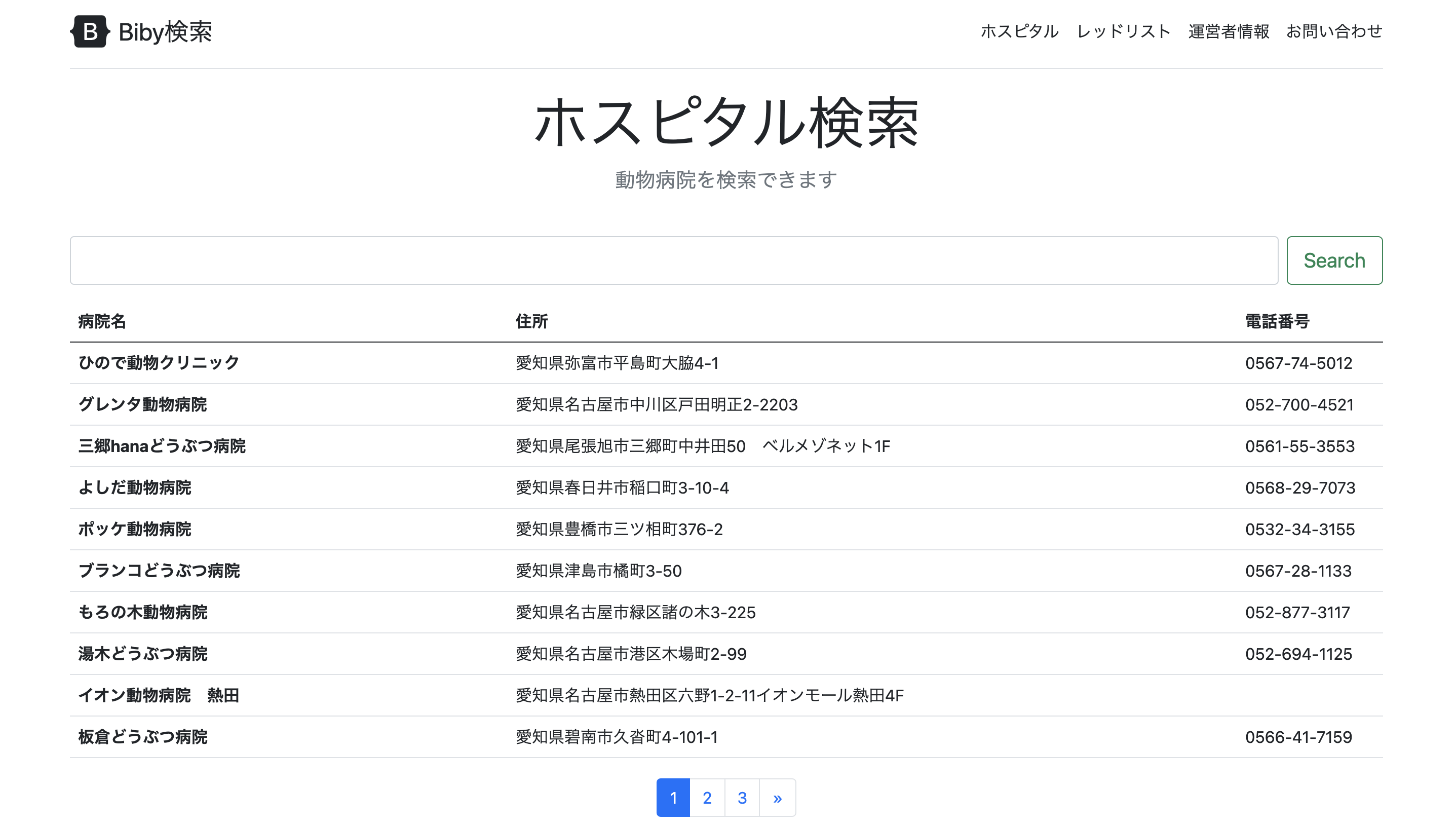The width and height of the screenshot is (1456, 827).
Task: Click the next page » arrow
Action: (777, 798)
